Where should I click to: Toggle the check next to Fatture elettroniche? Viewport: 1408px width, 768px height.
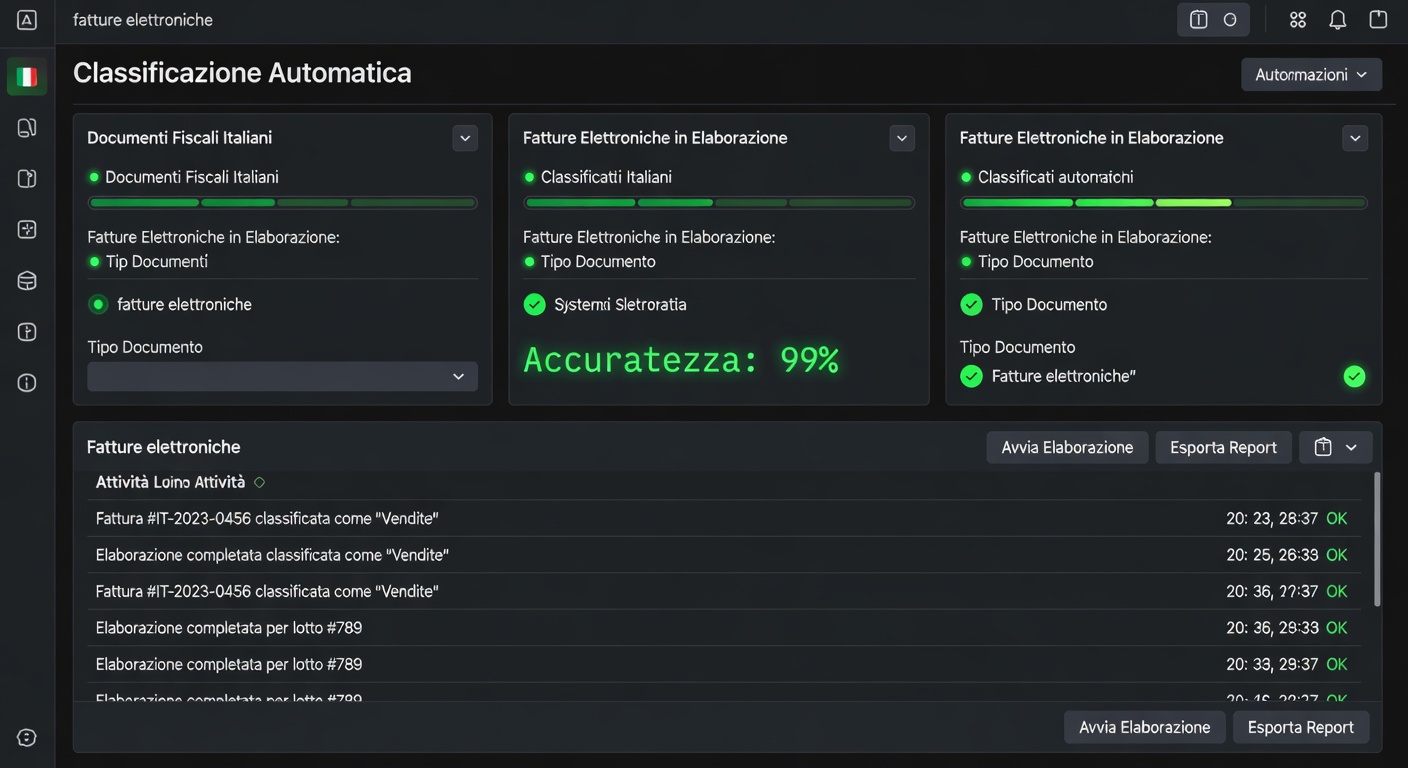[971, 376]
